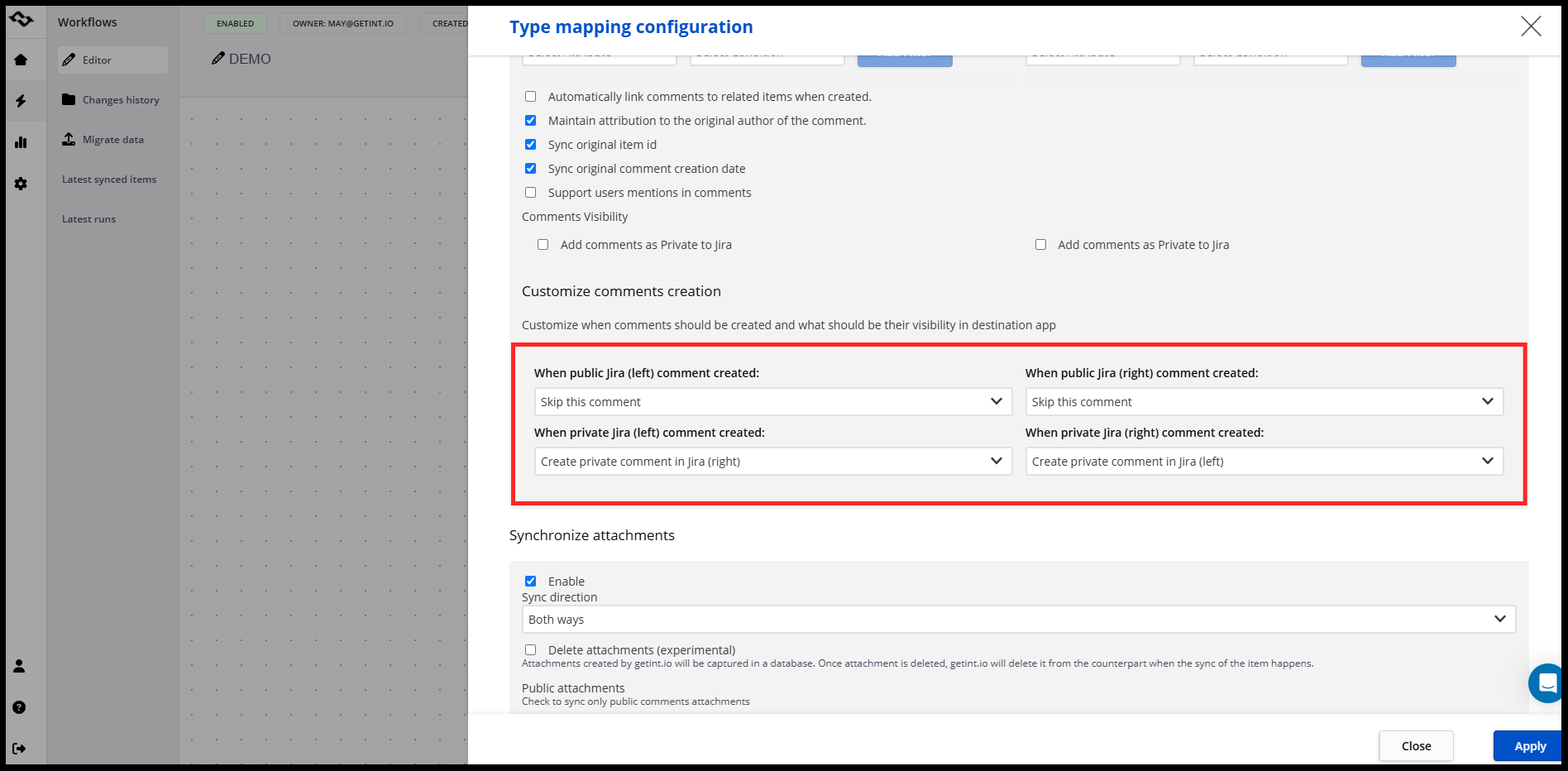Check Support users mentions in comments
This screenshot has height=771, width=1568.
click(531, 193)
